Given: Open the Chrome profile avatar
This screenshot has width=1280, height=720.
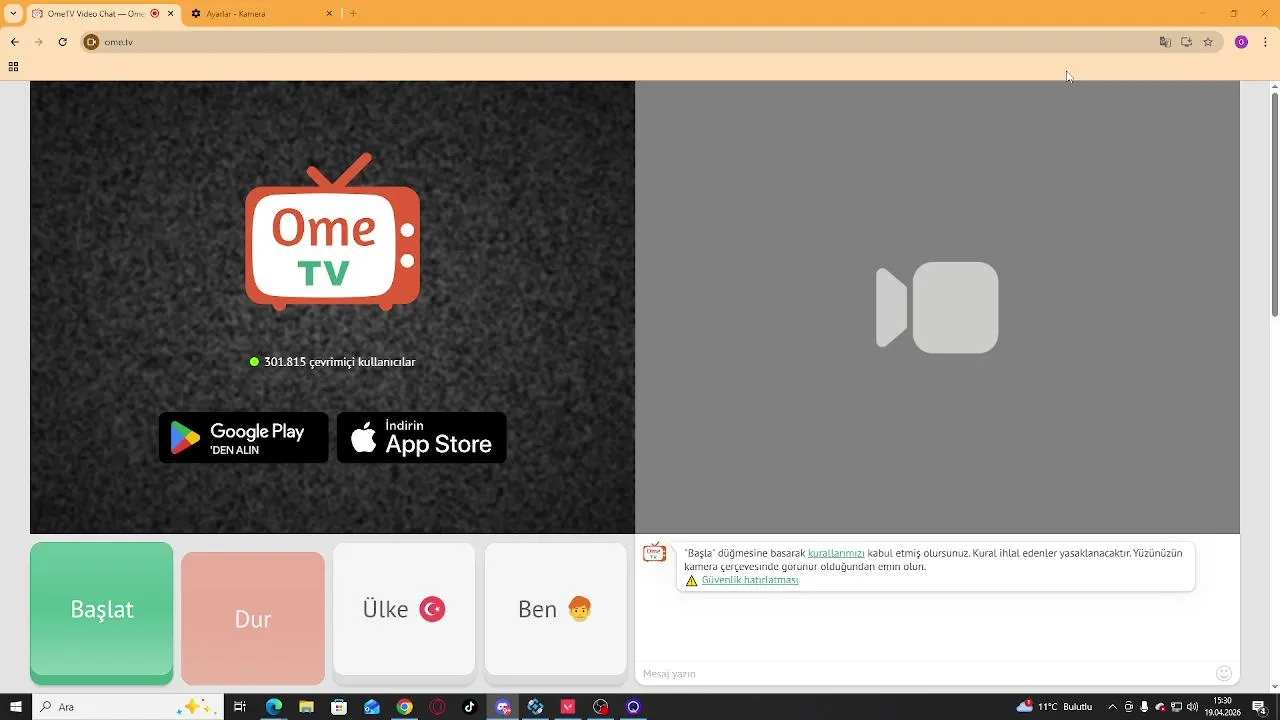Looking at the screenshot, I should pos(1241,42).
